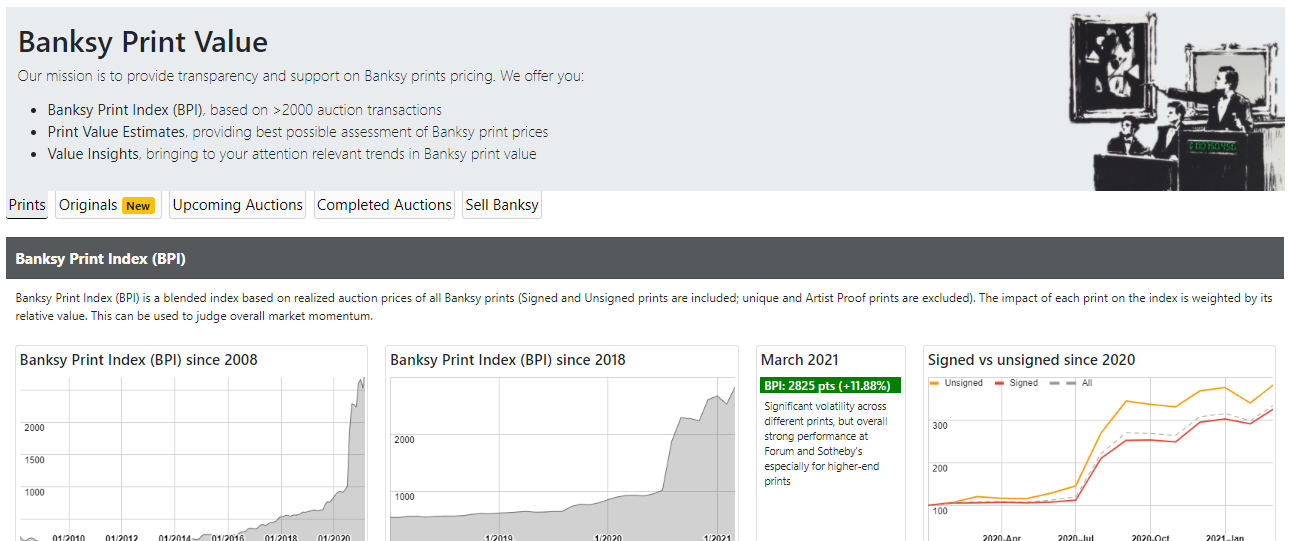
Task: Go to the Completed Auctions tab
Action: (x=384, y=205)
